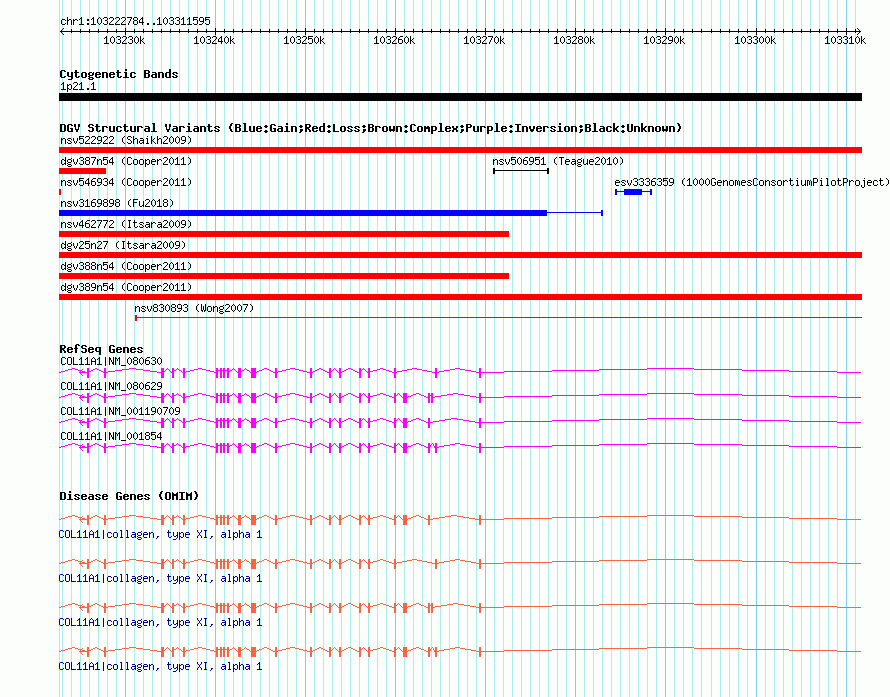Open variant nsv830893 (Wong2007) label

[194, 308]
